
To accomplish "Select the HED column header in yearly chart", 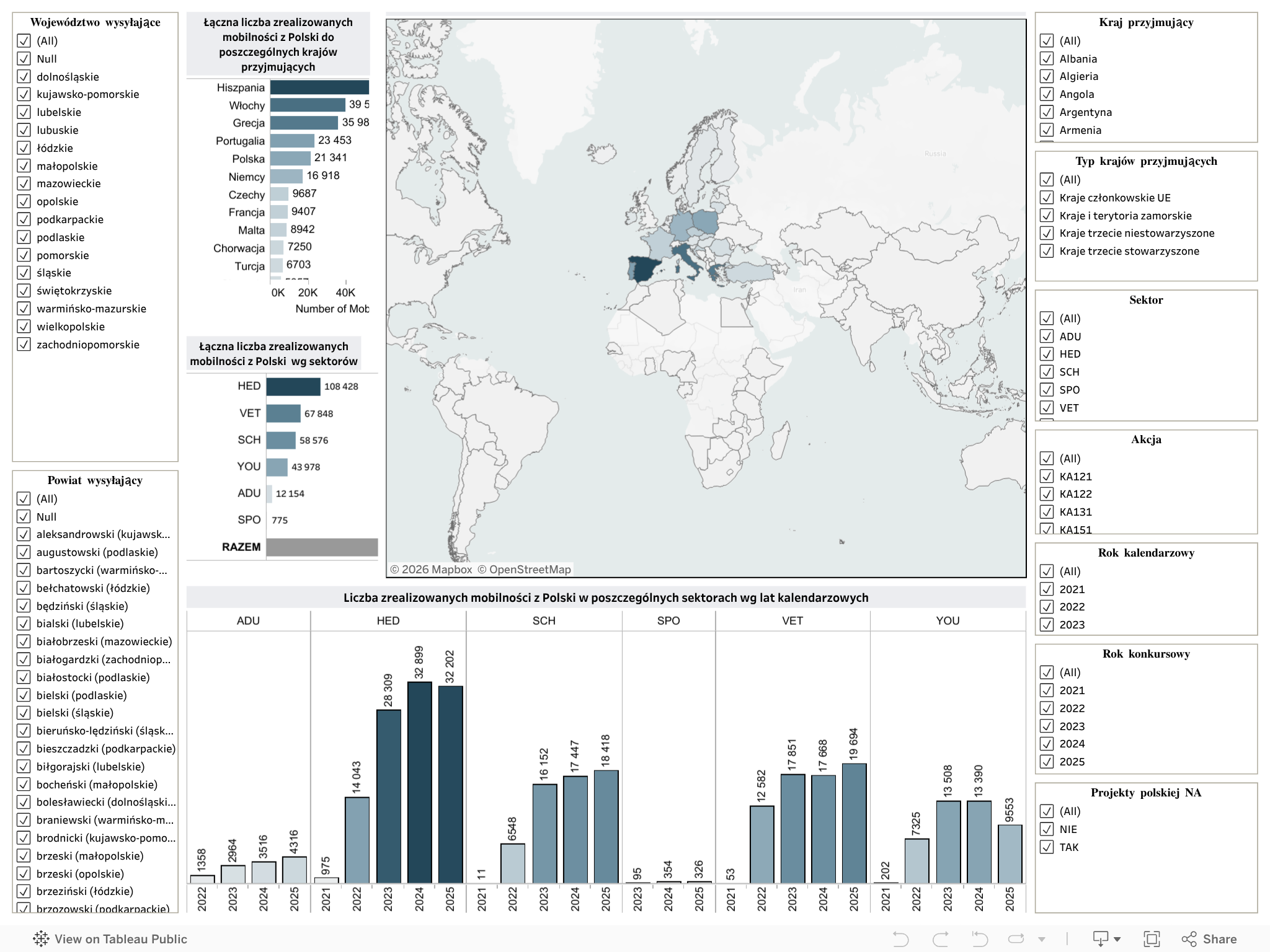I will tap(388, 620).
